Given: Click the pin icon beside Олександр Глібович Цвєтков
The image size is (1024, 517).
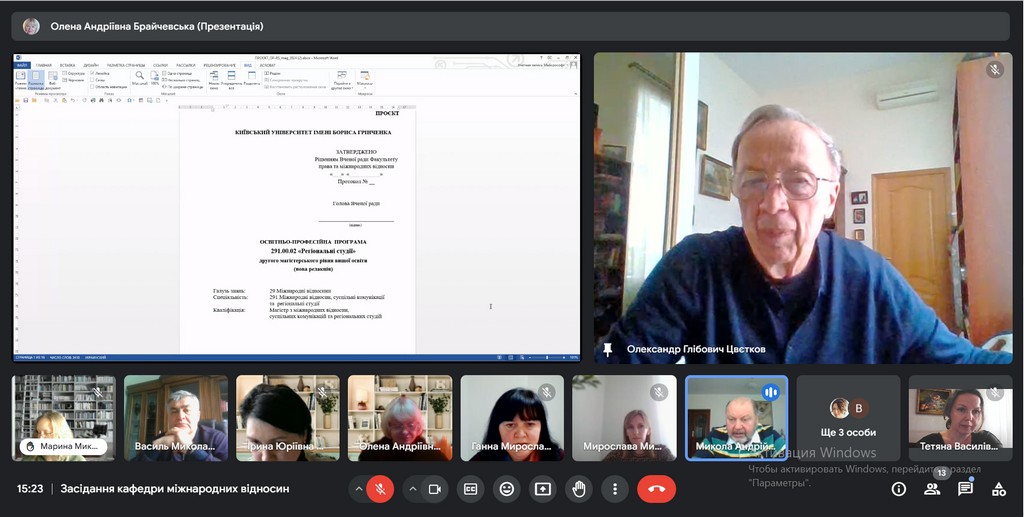Looking at the screenshot, I should tap(607, 350).
